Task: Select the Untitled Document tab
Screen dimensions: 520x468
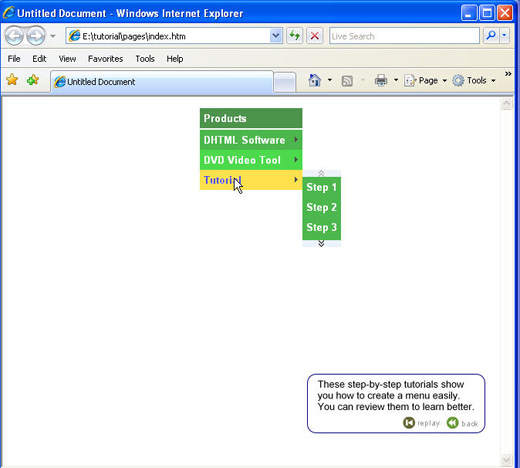Action: [x=162, y=82]
